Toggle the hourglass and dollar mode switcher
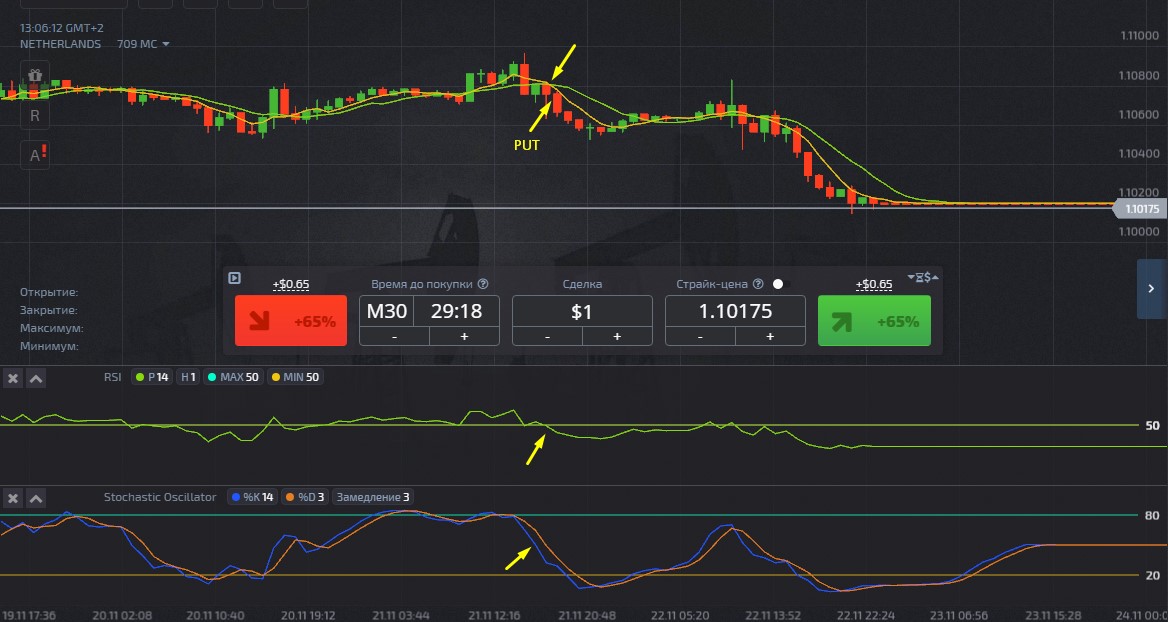Screen dimensions: 1168x622 coord(923,277)
